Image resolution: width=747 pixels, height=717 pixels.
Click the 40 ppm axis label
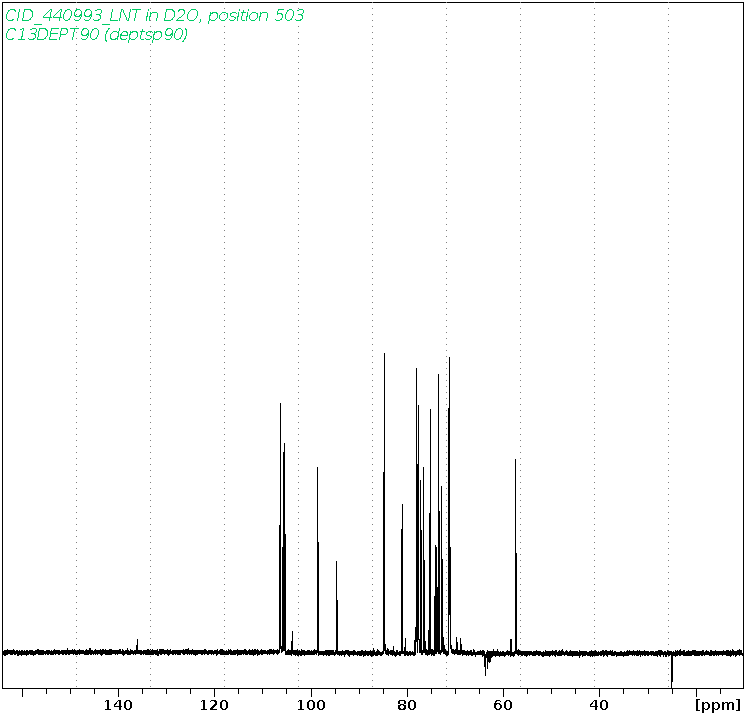pyautogui.click(x=599, y=705)
